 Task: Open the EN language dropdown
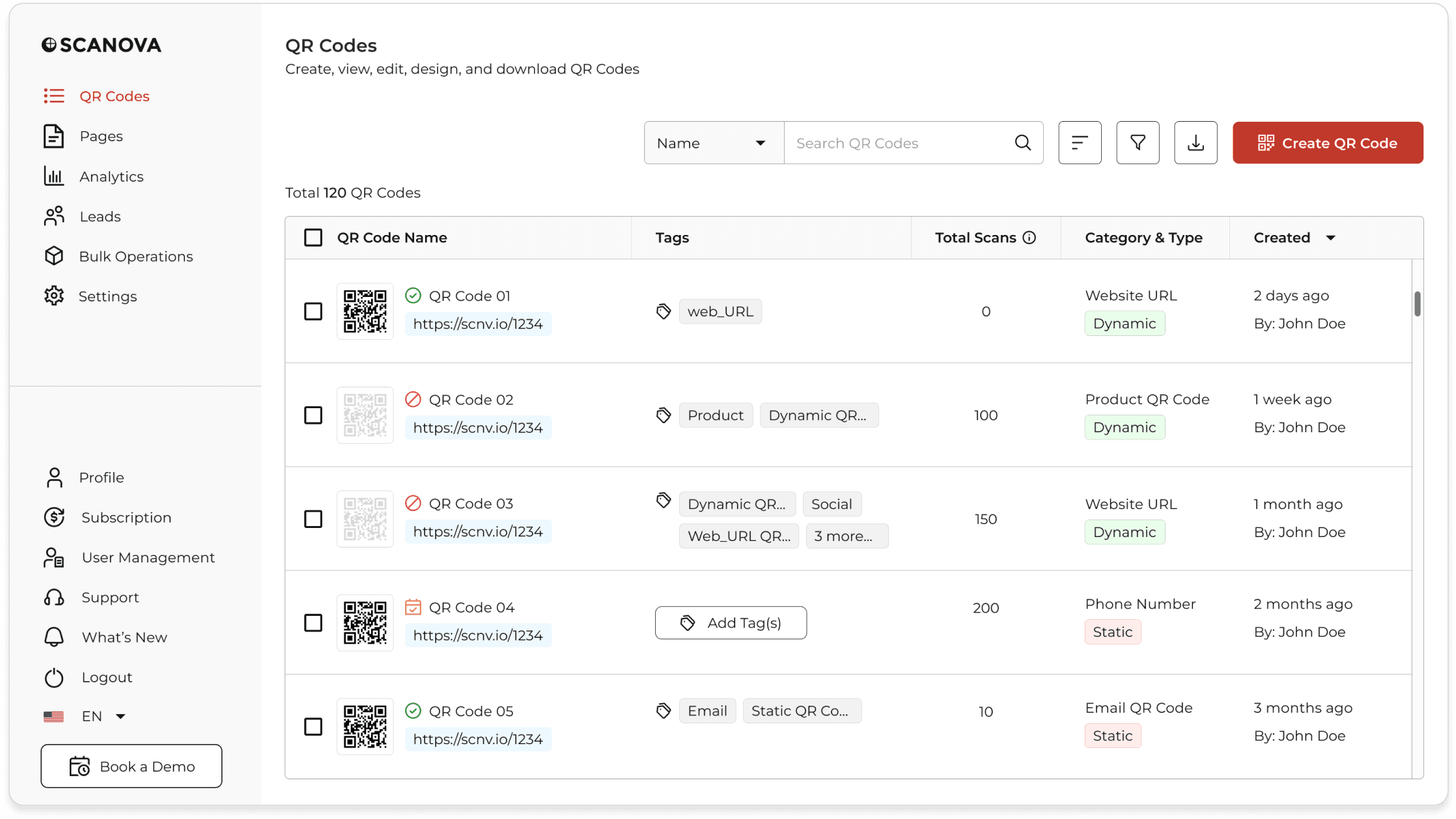[x=102, y=715]
